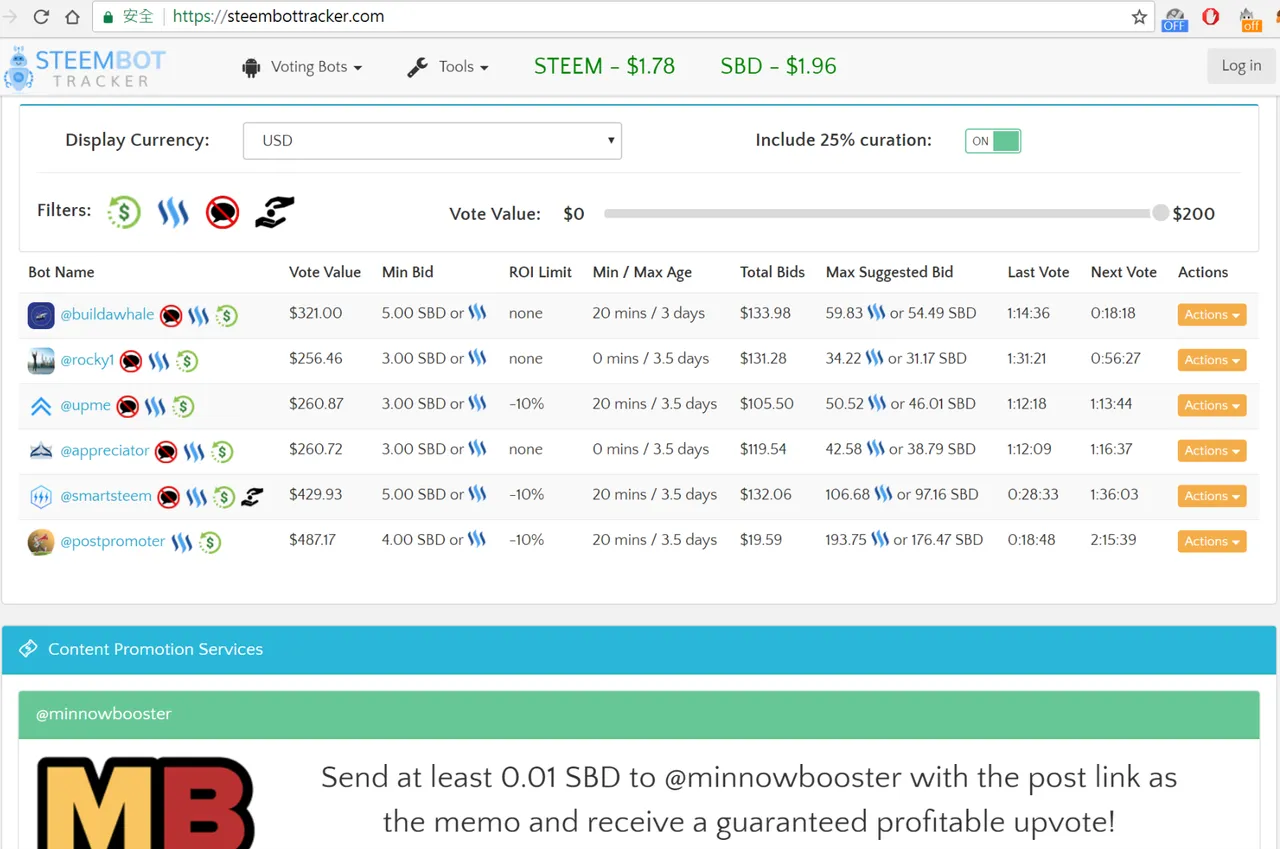Open Actions dropdown for @smartsteem

tap(1212, 496)
